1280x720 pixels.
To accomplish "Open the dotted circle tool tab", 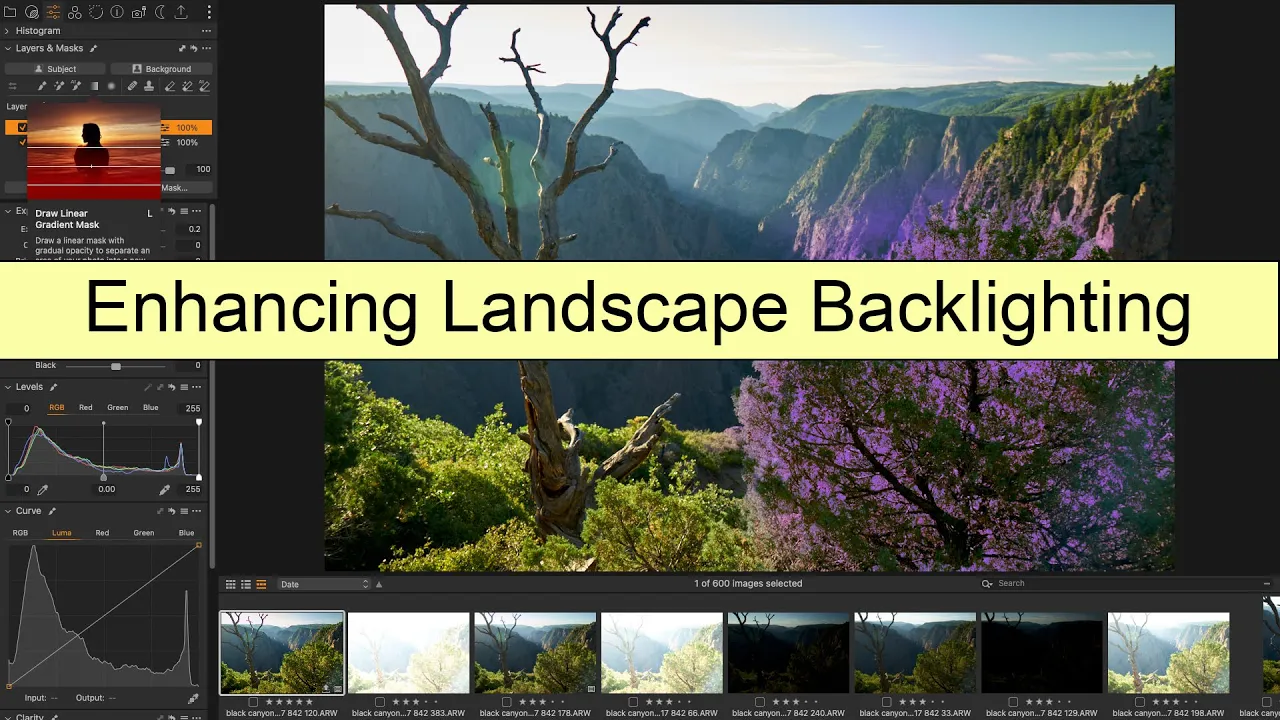I will (x=96, y=12).
